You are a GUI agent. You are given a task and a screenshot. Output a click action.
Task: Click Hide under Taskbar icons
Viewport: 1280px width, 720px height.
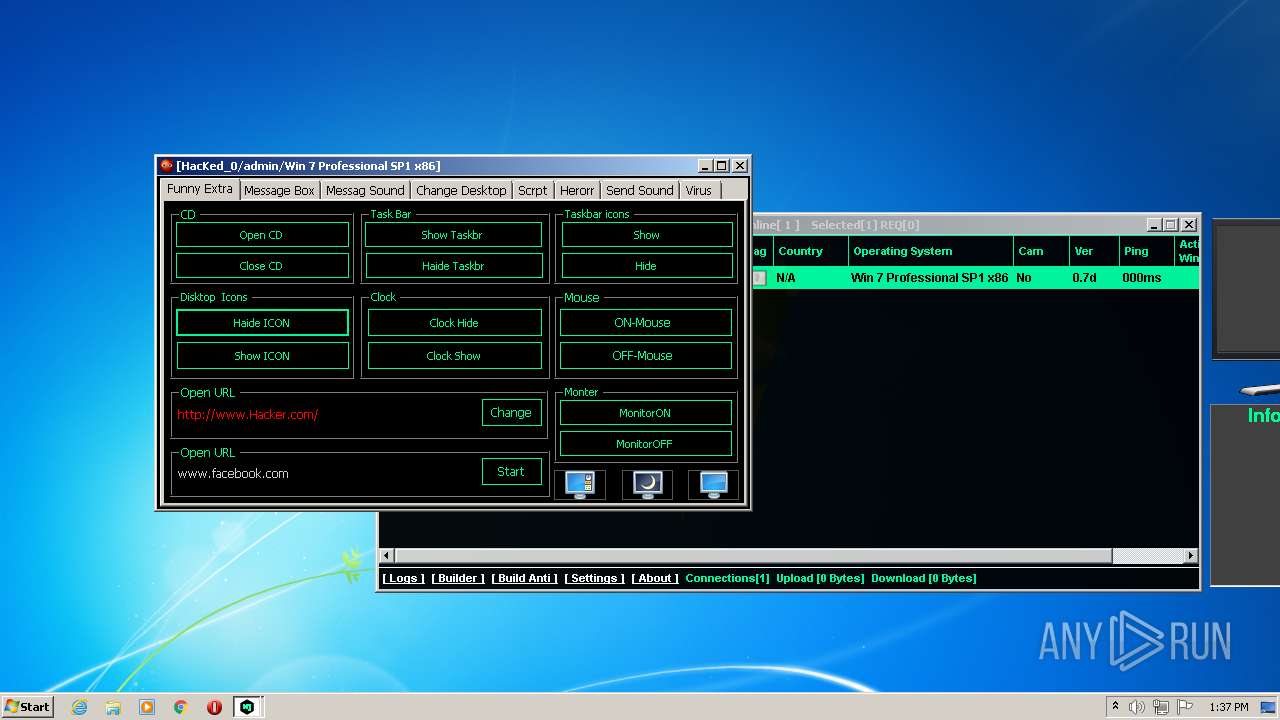point(647,266)
